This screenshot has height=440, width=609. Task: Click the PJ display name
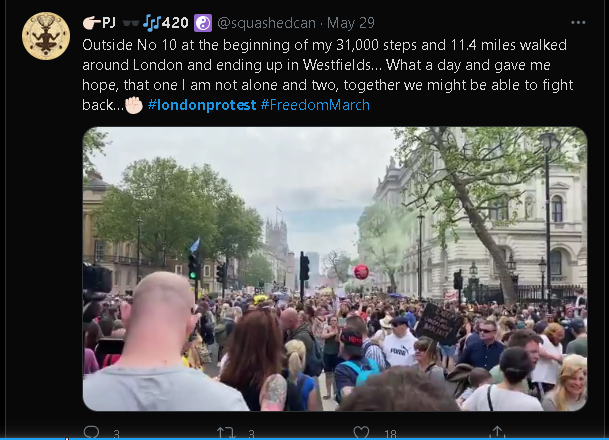point(109,23)
